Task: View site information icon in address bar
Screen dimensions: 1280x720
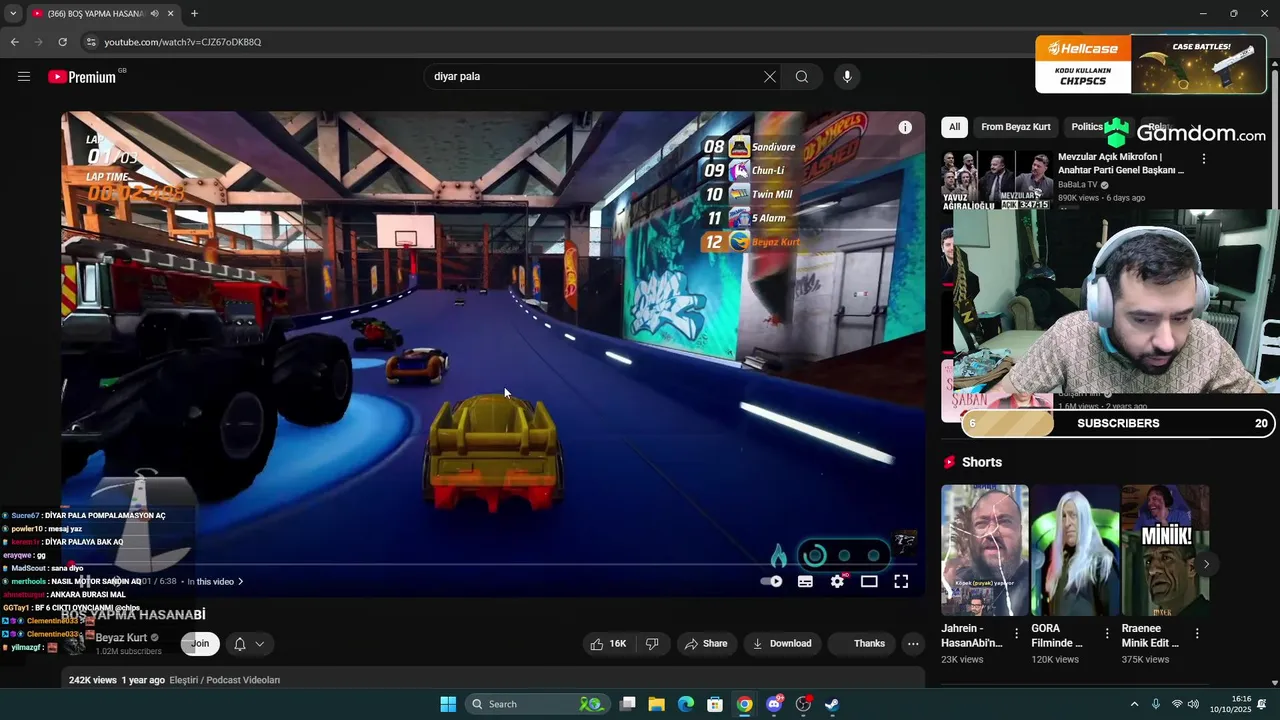Action: [91, 42]
